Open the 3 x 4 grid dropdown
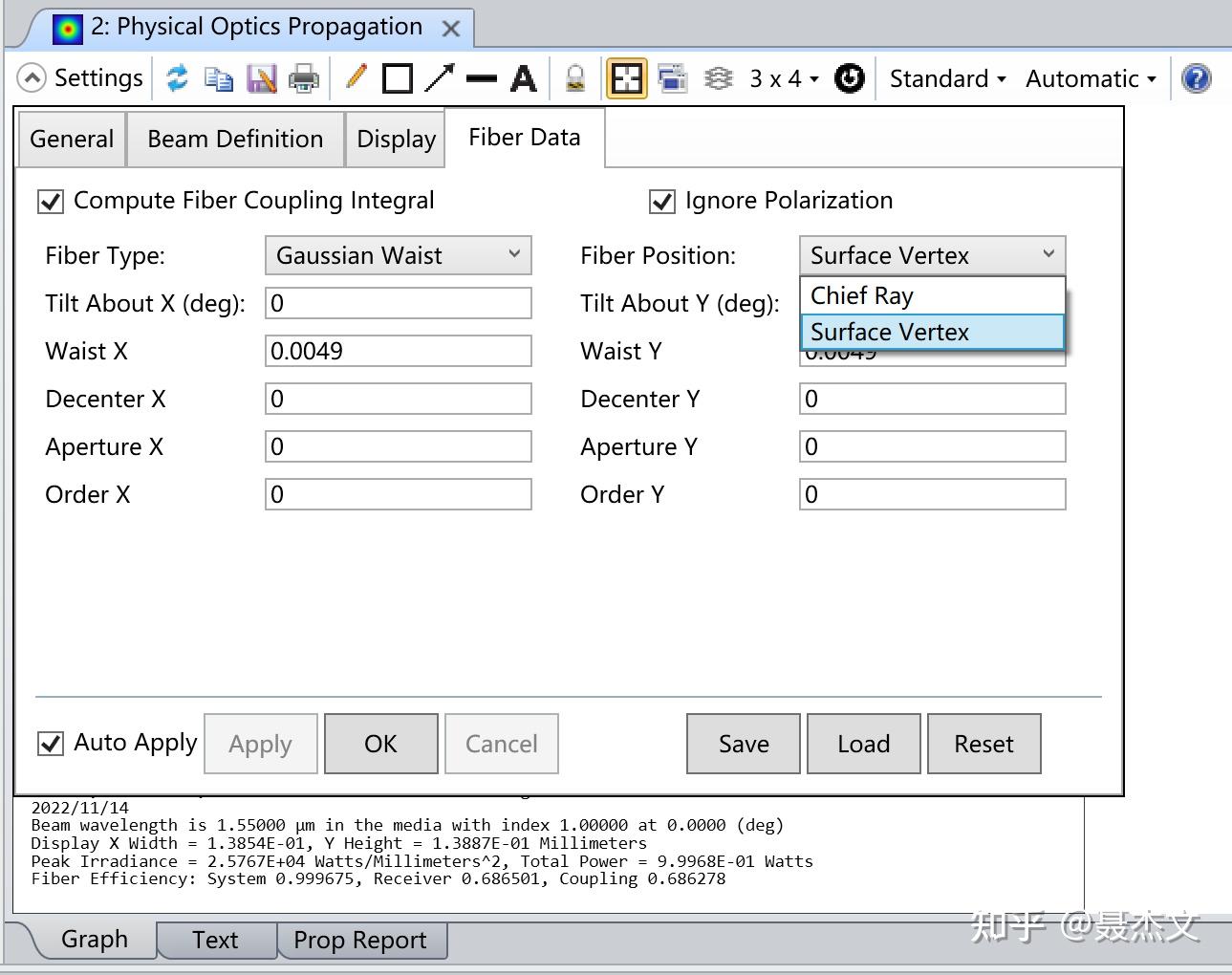Image resolution: width=1232 pixels, height=975 pixels. 784,78
